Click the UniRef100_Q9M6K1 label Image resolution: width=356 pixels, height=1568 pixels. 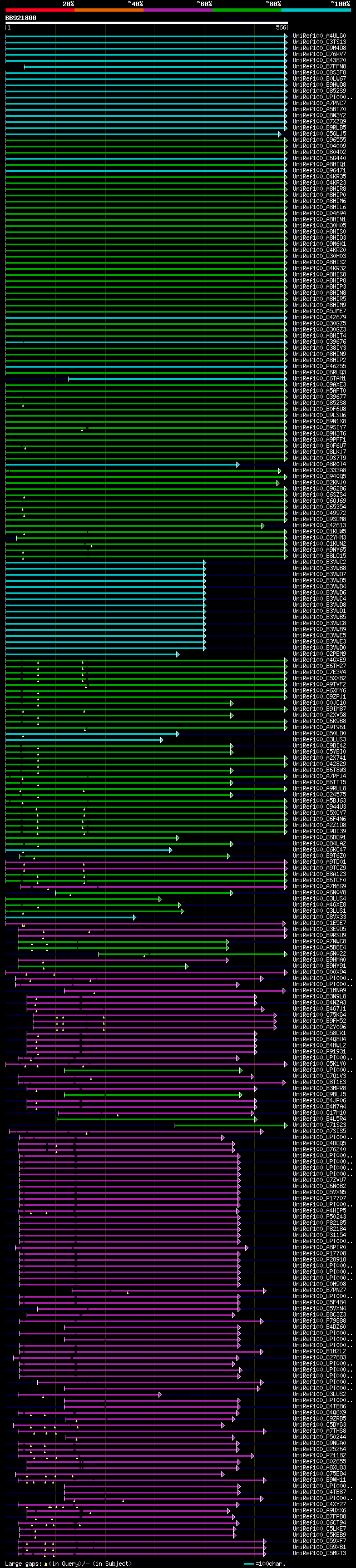pyautogui.click(x=319, y=244)
